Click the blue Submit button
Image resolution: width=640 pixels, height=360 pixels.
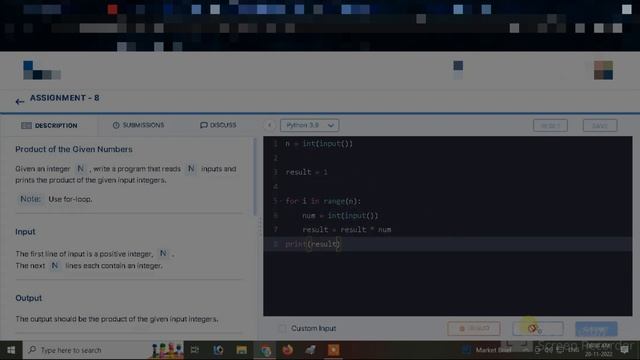tap(596, 329)
